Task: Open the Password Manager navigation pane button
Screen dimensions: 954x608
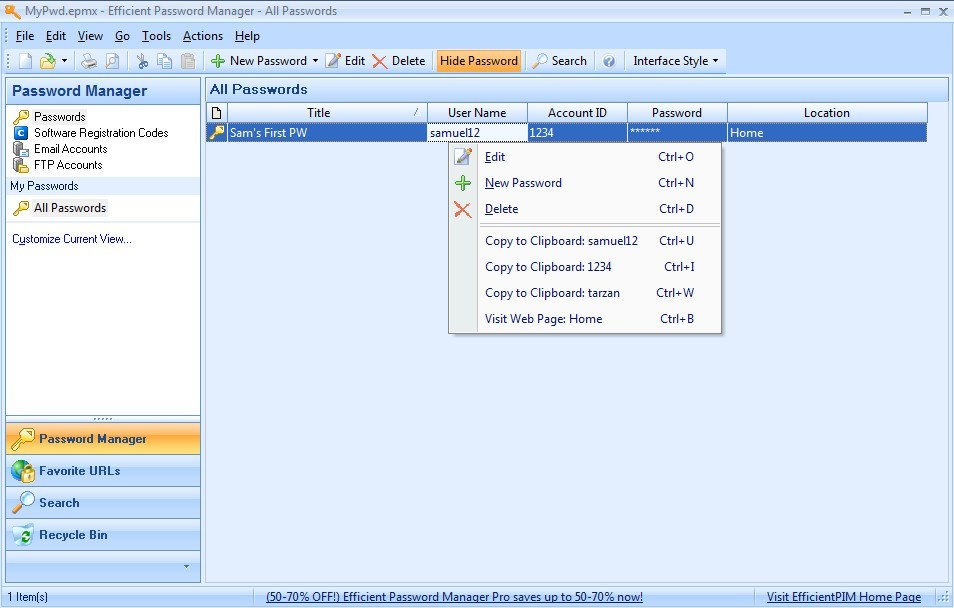Action: coord(103,439)
